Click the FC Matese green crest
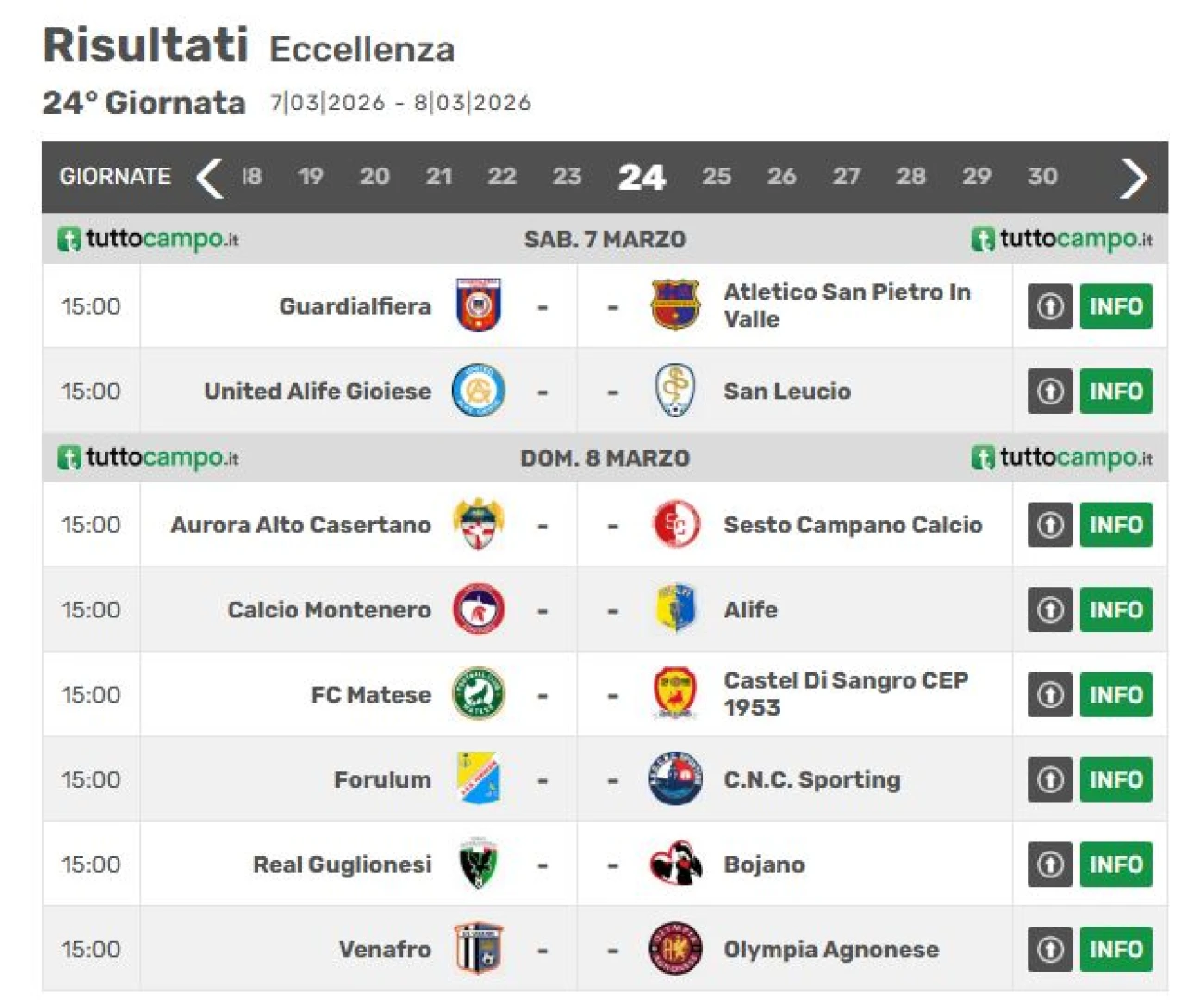This screenshot has width=1185, height=1008. coord(478,694)
